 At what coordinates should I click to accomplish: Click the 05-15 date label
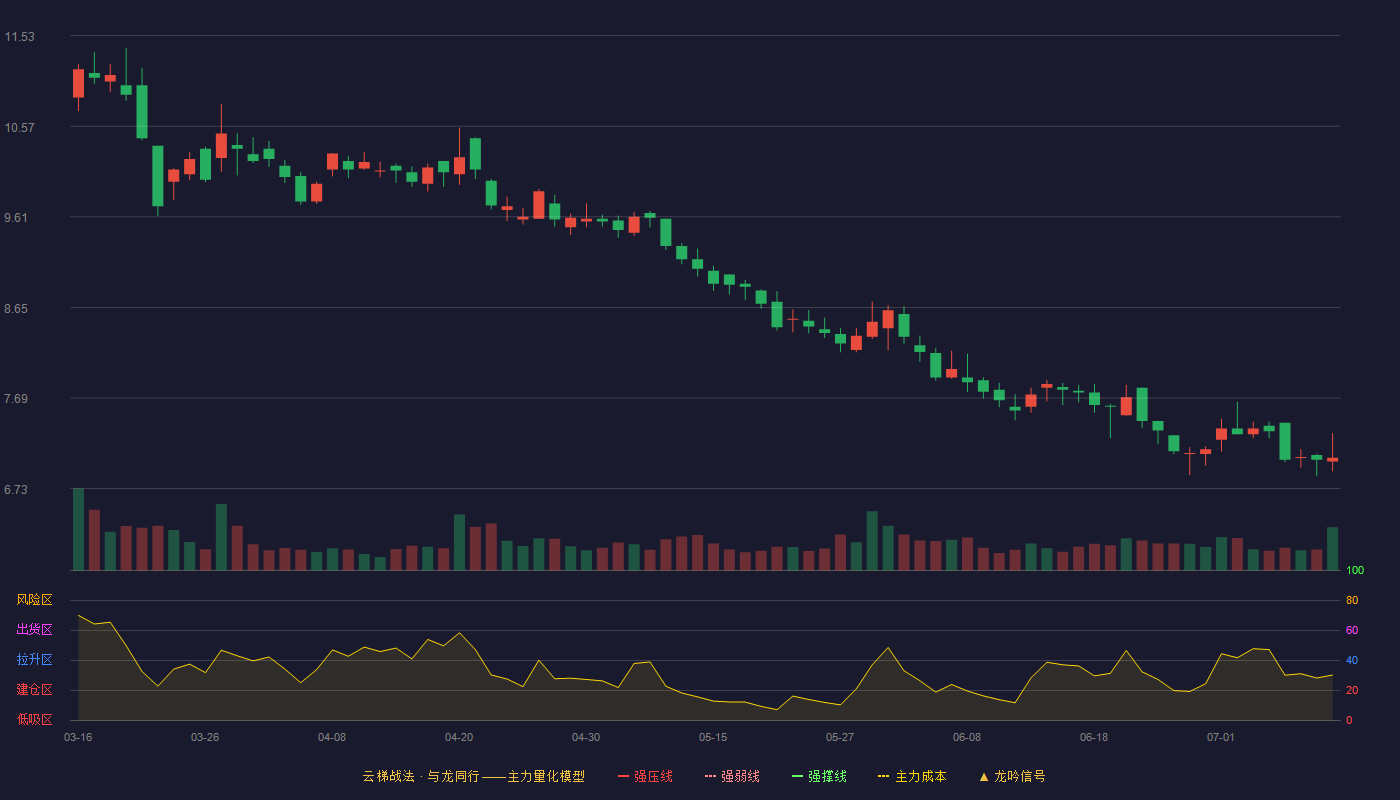pos(713,737)
